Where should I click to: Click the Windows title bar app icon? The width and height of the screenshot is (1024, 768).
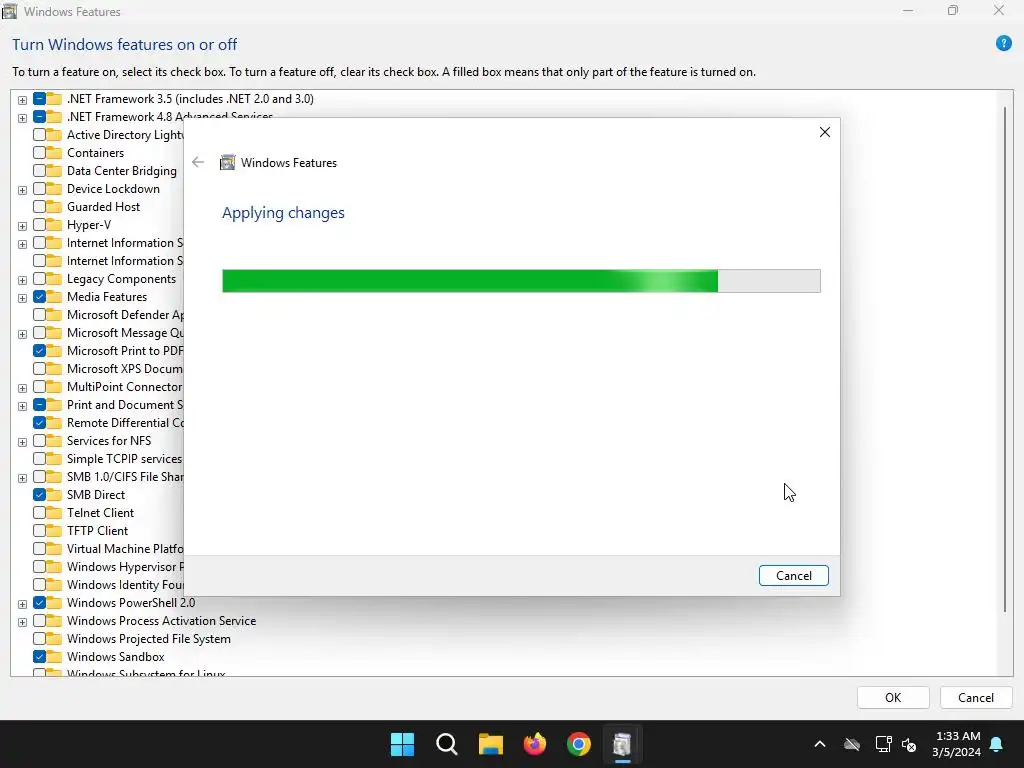(10, 11)
